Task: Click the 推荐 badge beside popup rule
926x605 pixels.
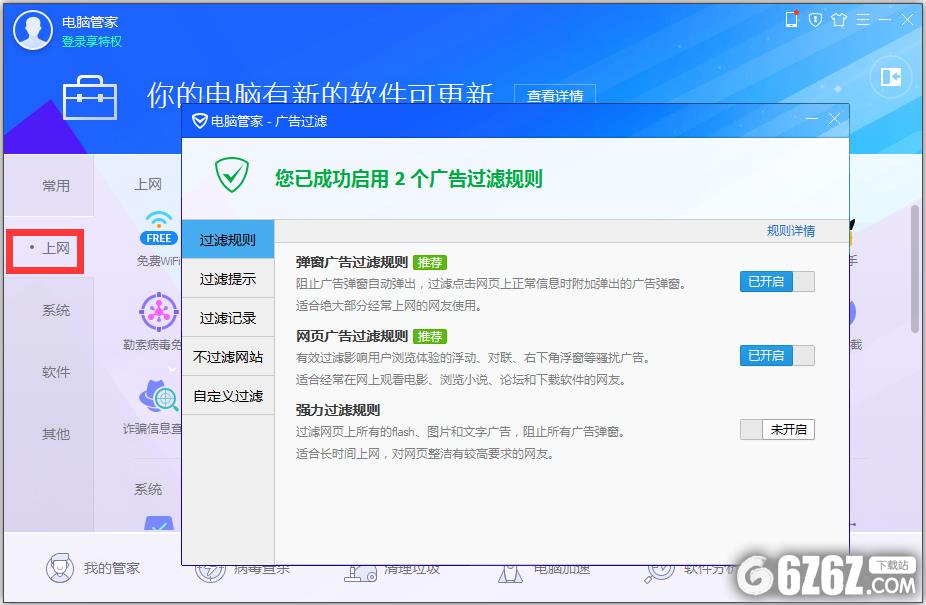Action: [x=430, y=262]
